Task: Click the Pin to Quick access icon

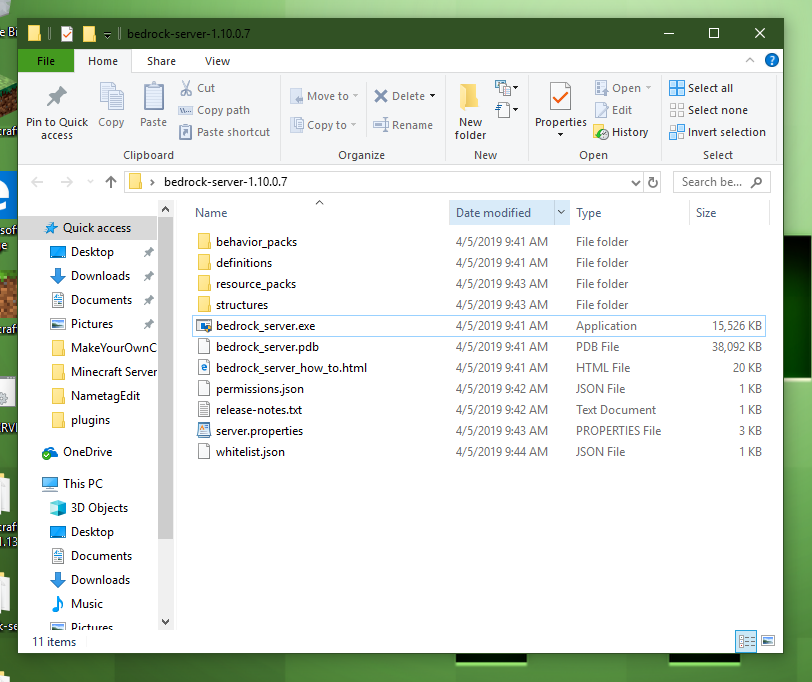Action: point(57,98)
